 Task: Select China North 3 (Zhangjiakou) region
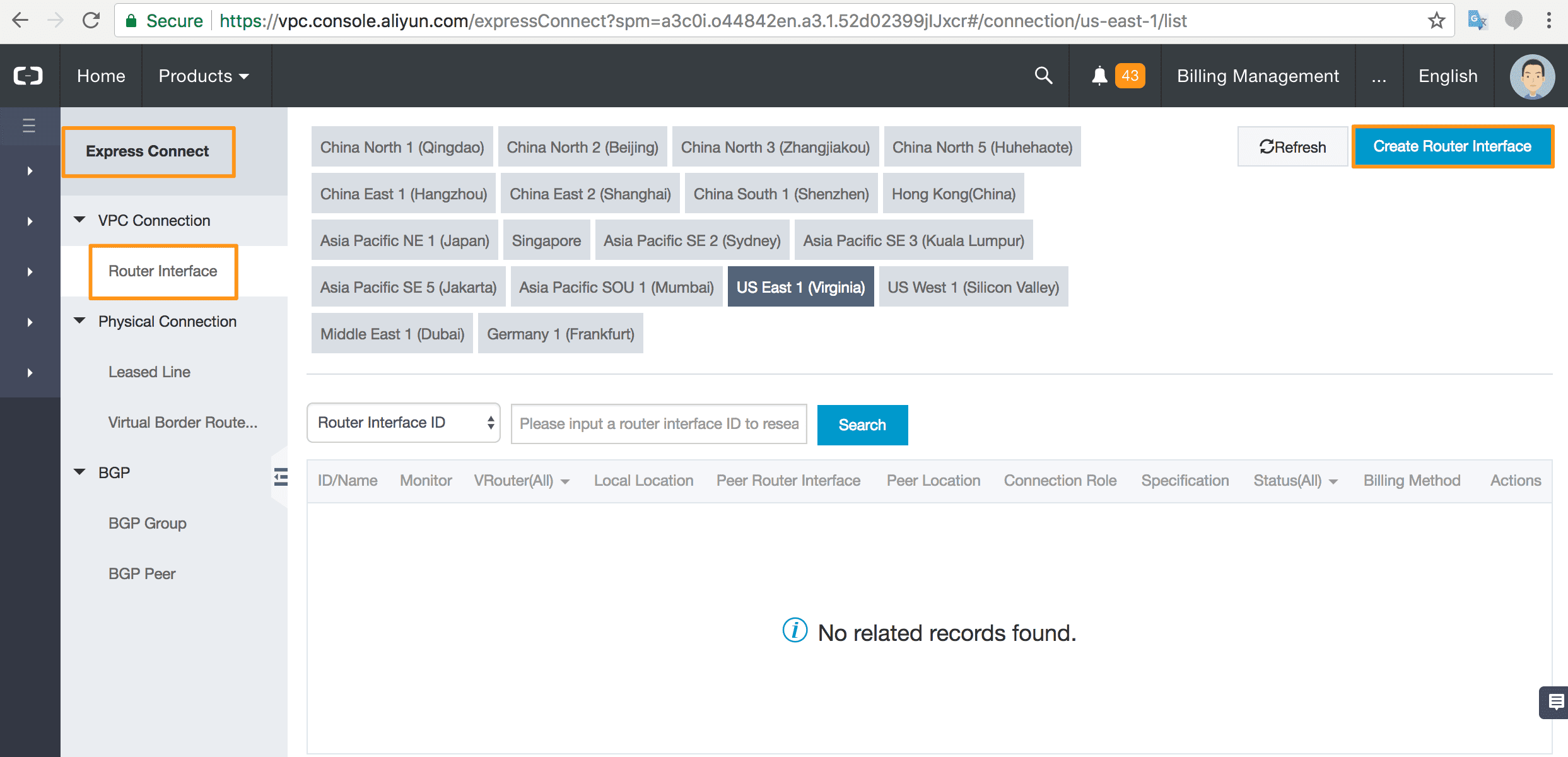775,147
